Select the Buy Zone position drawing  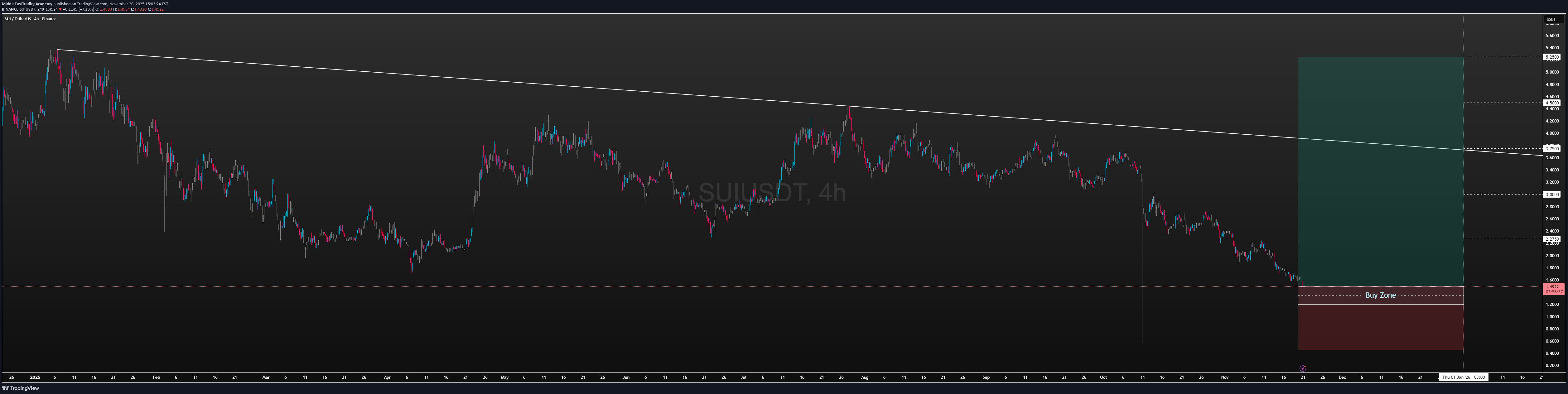(1381, 295)
